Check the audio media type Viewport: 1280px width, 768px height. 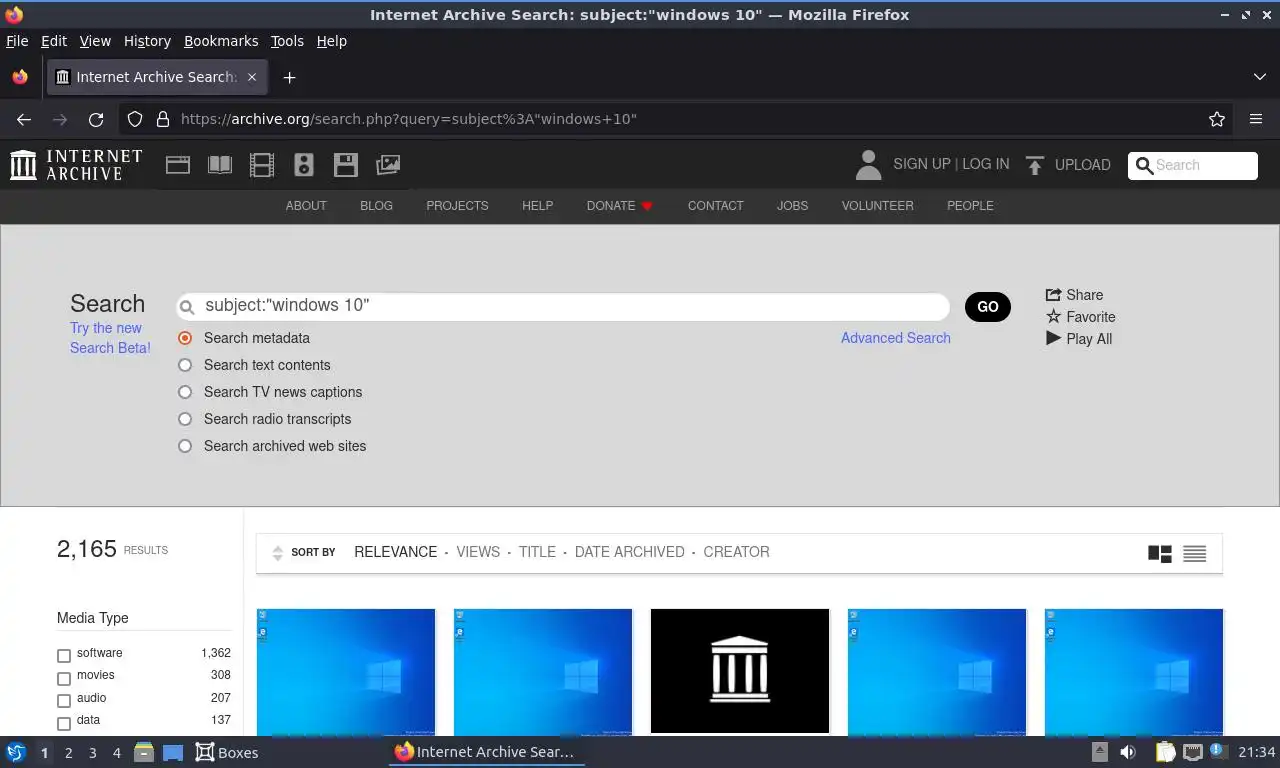[x=64, y=701]
